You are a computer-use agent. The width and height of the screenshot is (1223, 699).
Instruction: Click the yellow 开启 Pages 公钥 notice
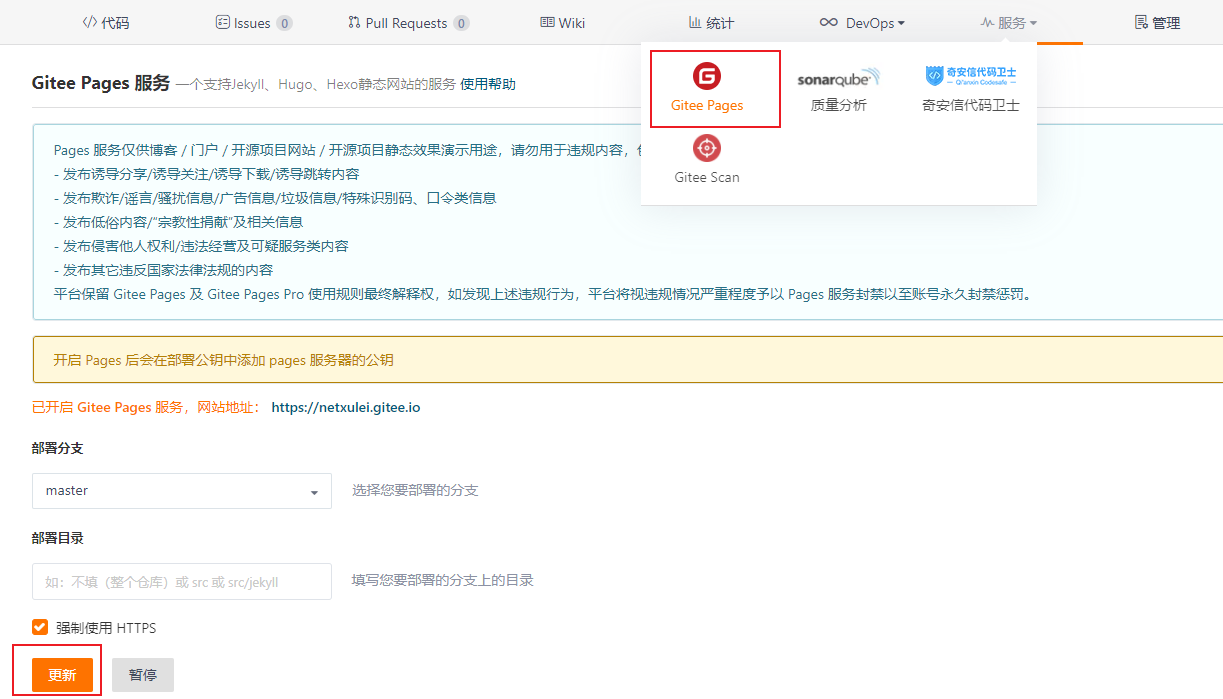click(628, 360)
